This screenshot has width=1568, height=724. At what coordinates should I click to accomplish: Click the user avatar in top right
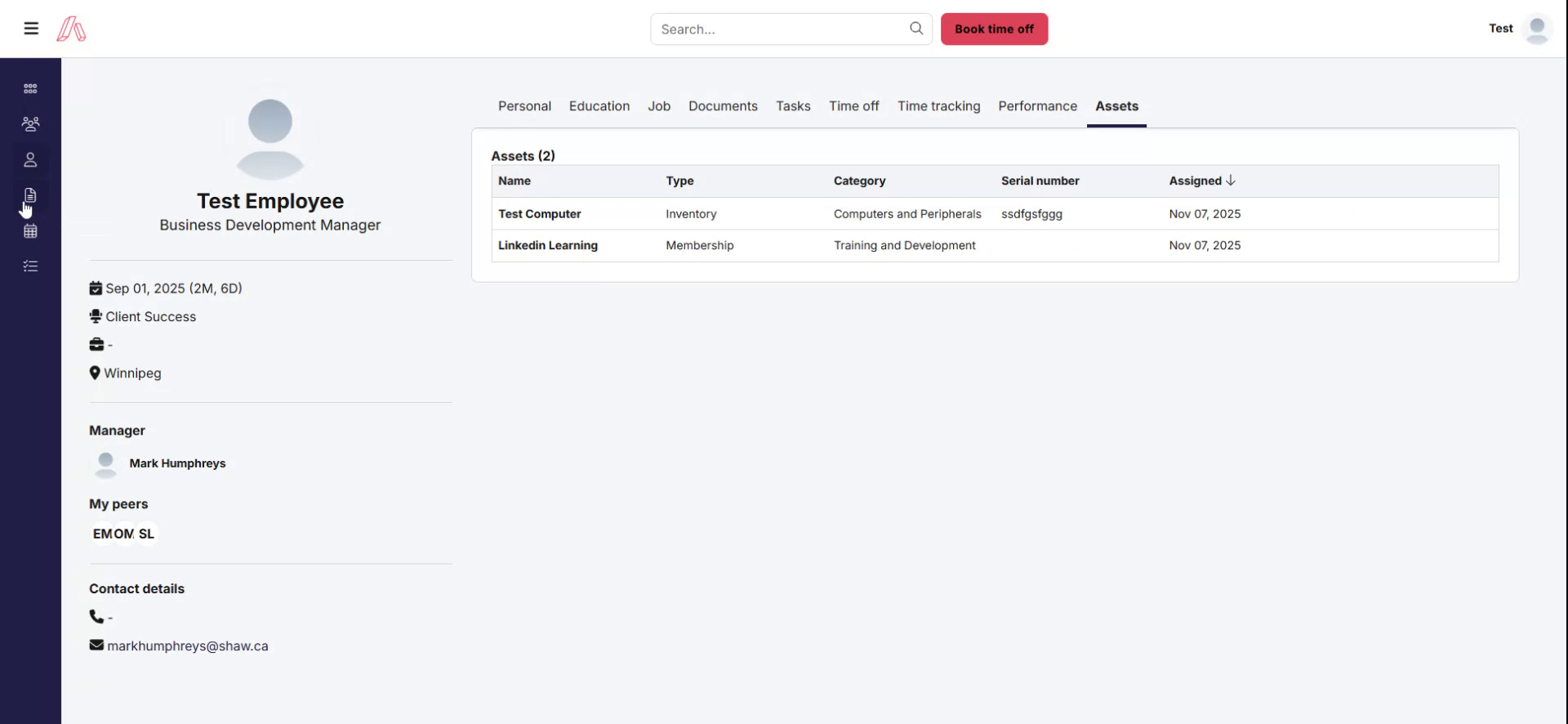tap(1537, 29)
